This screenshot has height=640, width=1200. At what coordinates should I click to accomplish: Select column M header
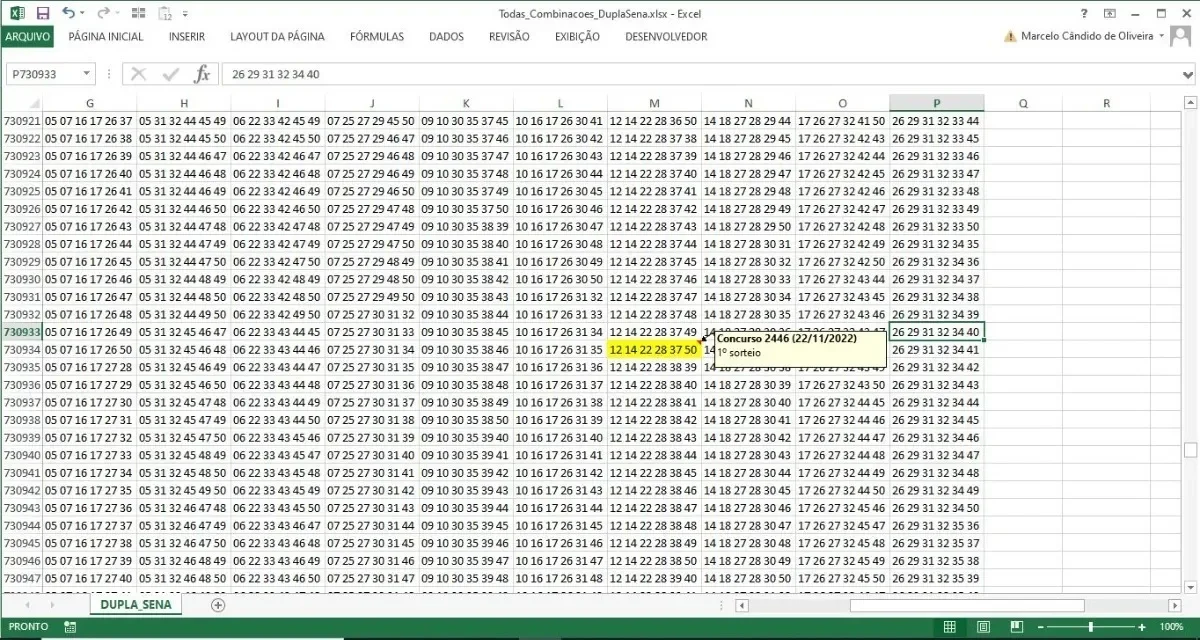click(654, 103)
